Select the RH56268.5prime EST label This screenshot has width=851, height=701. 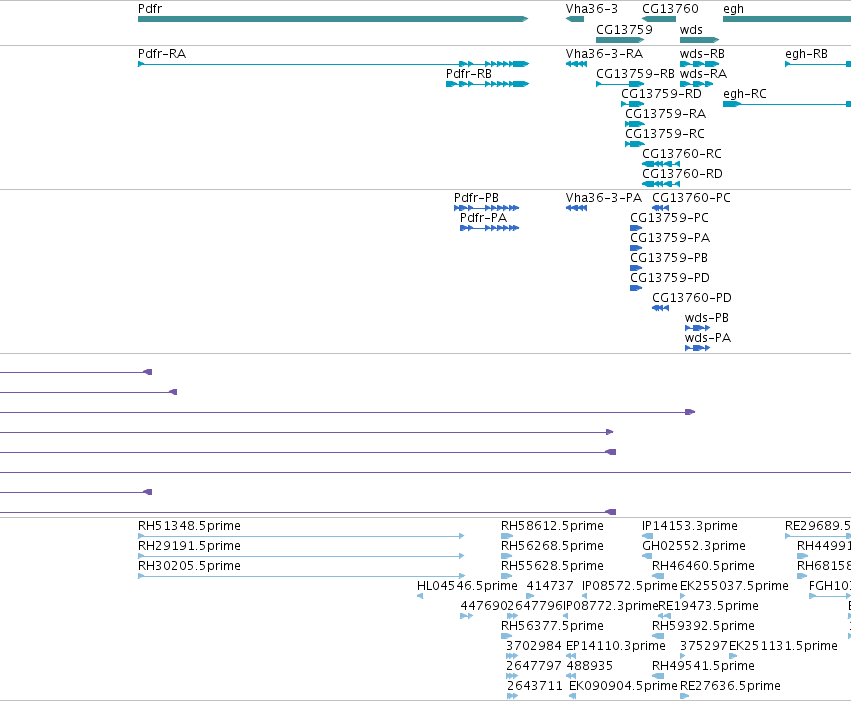[x=552, y=546]
